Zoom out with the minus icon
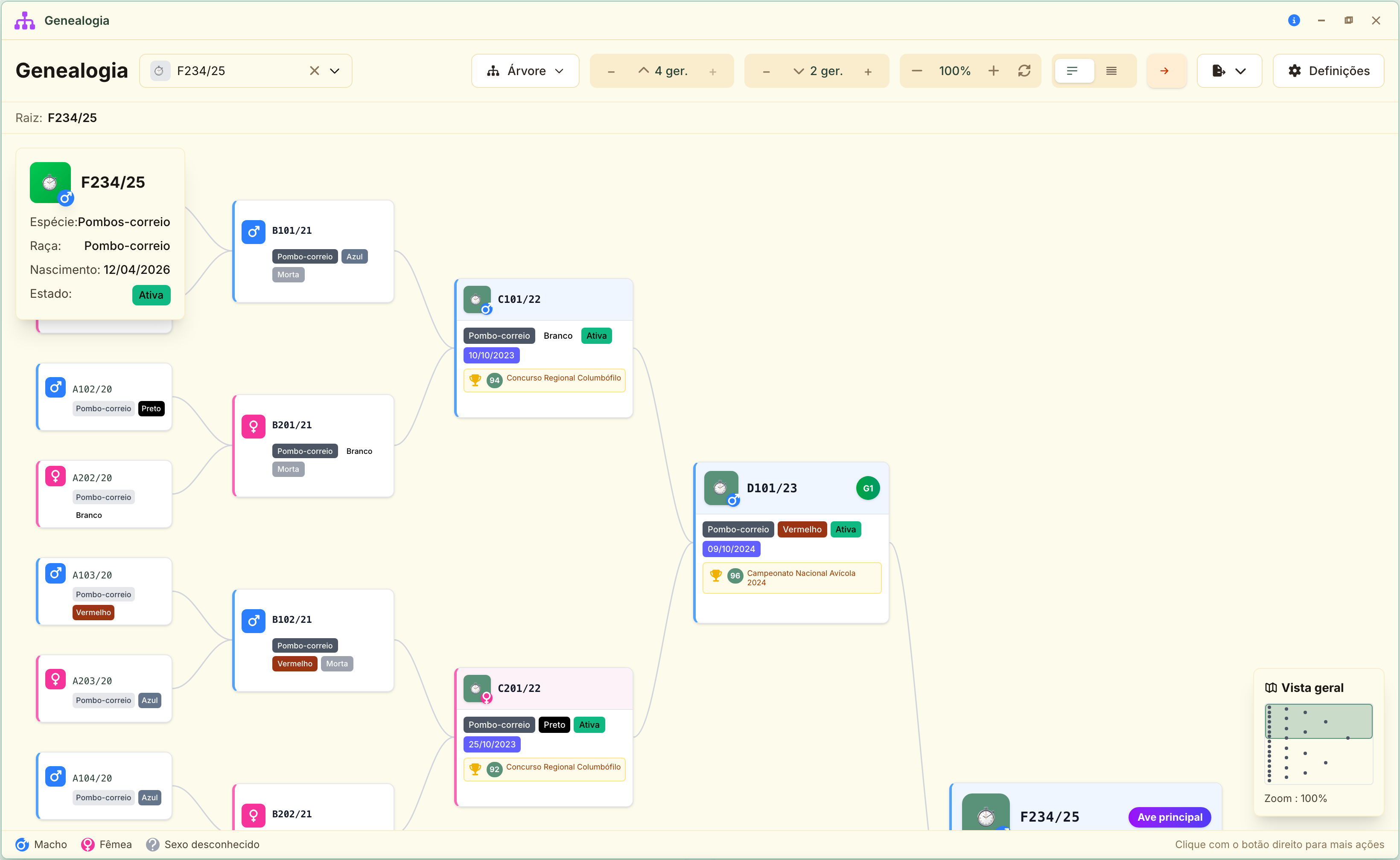This screenshot has height=860, width=1400. [917, 70]
